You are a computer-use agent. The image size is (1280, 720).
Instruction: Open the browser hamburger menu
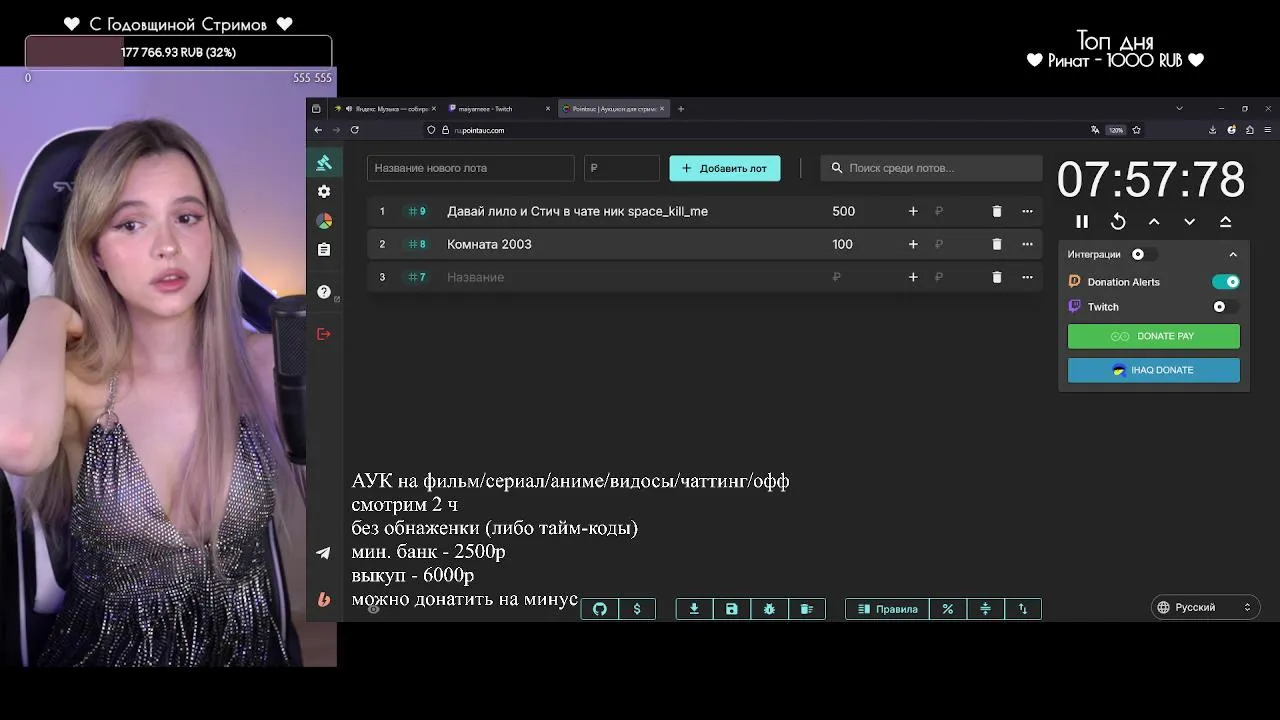click(x=1269, y=130)
